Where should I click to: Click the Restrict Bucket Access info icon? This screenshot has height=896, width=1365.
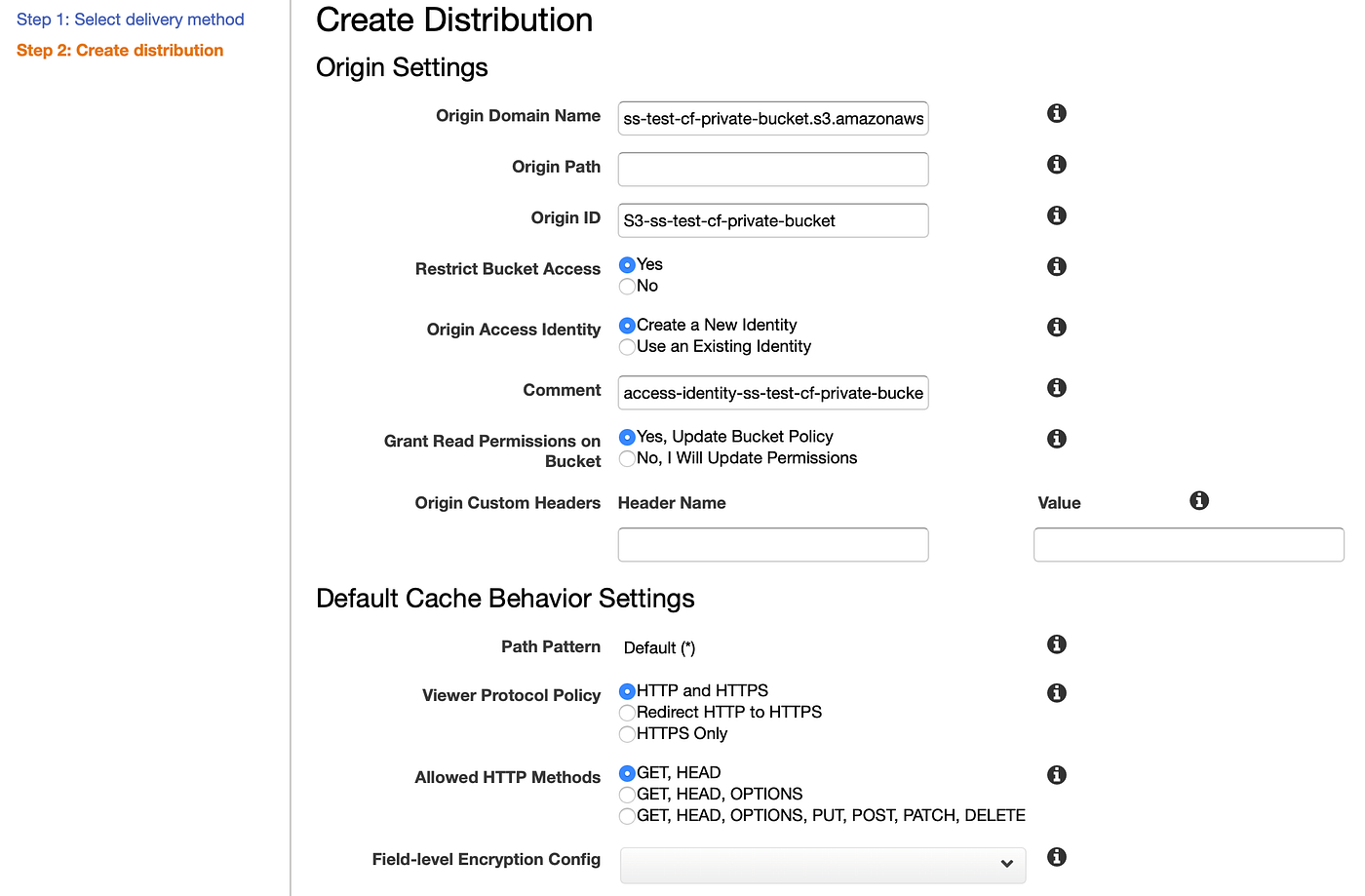(1056, 266)
